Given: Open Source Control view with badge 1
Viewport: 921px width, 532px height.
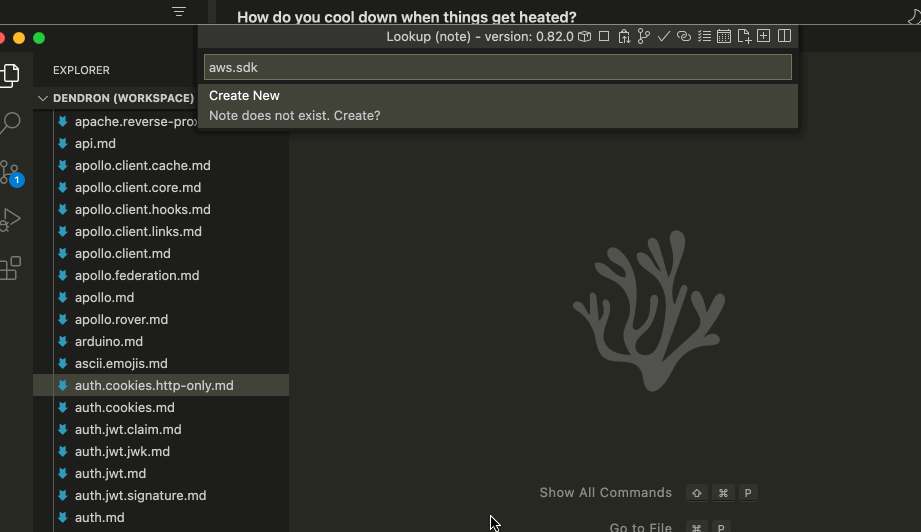Looking at the screenshot, I should 11,173.
